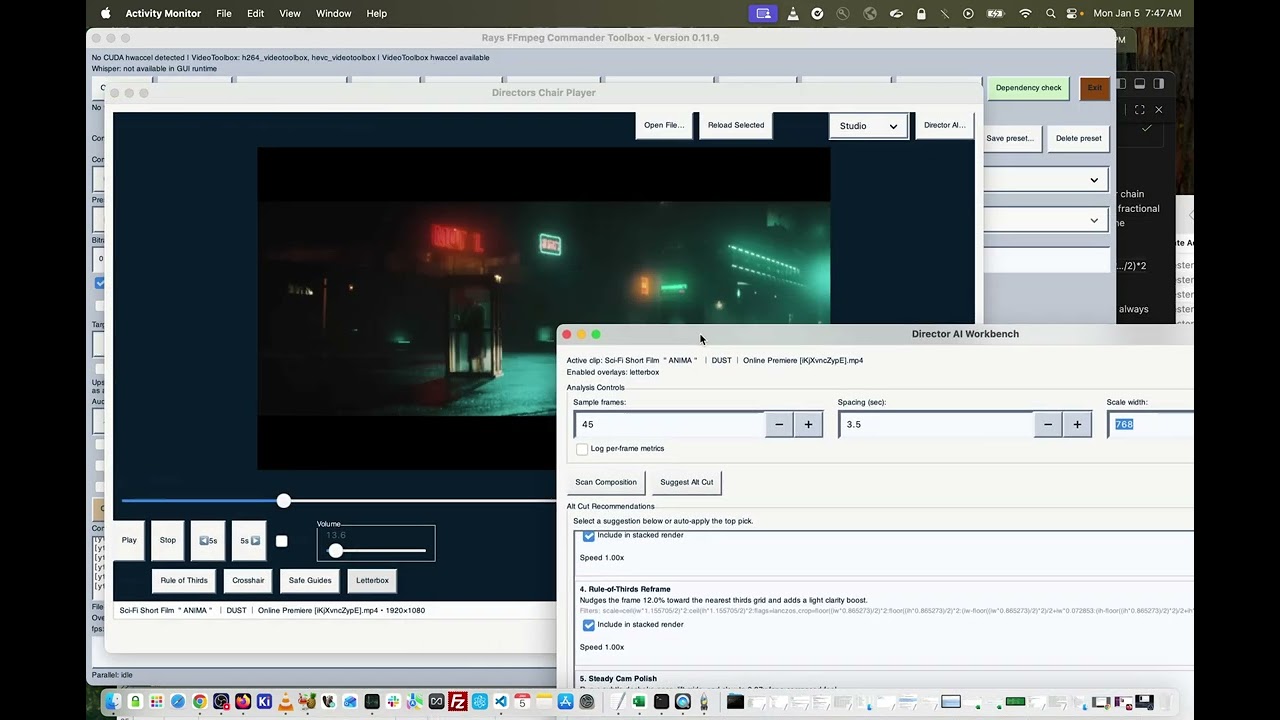Toggle the checkbox beside the 5s forward button
1280x720 pixels.
tap(281, 541)
